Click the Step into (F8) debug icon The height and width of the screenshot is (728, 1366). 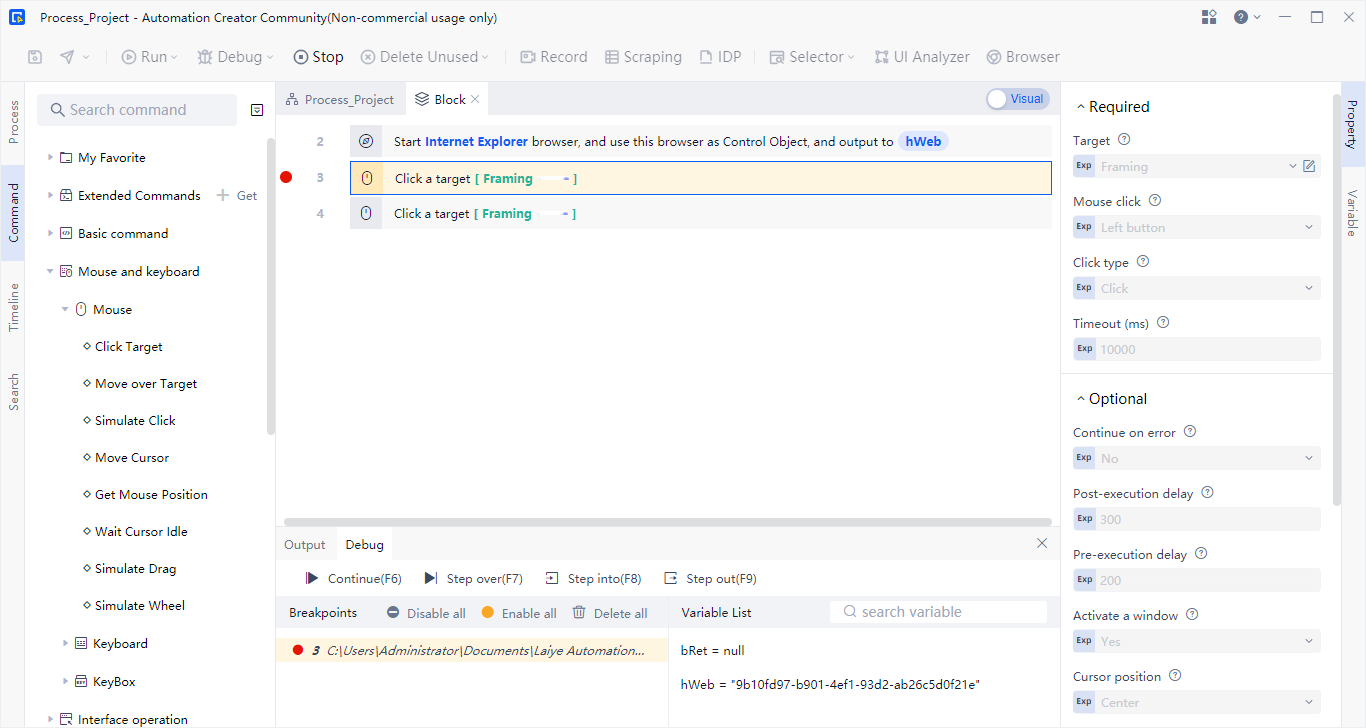click(552, 578)
